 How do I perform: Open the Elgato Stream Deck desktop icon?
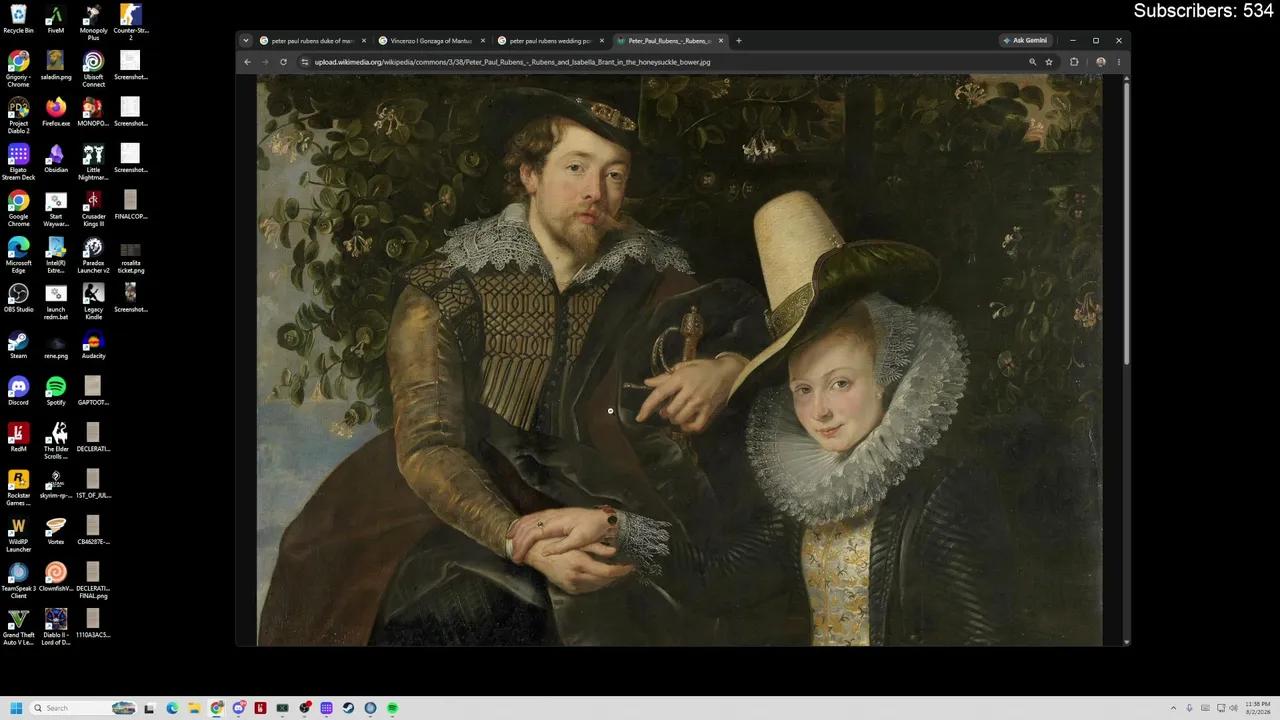point(18,162)
